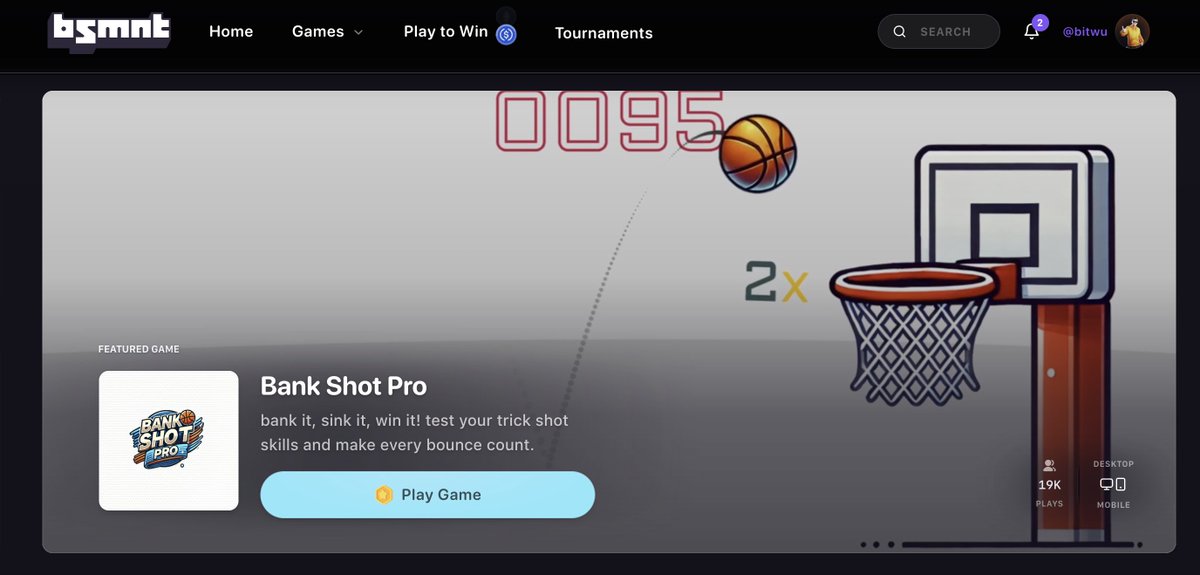Viewport: 1200px width, 575px height.
Task: Click the Play Game button
Action: pyautogui.click(x=428, y=495)
